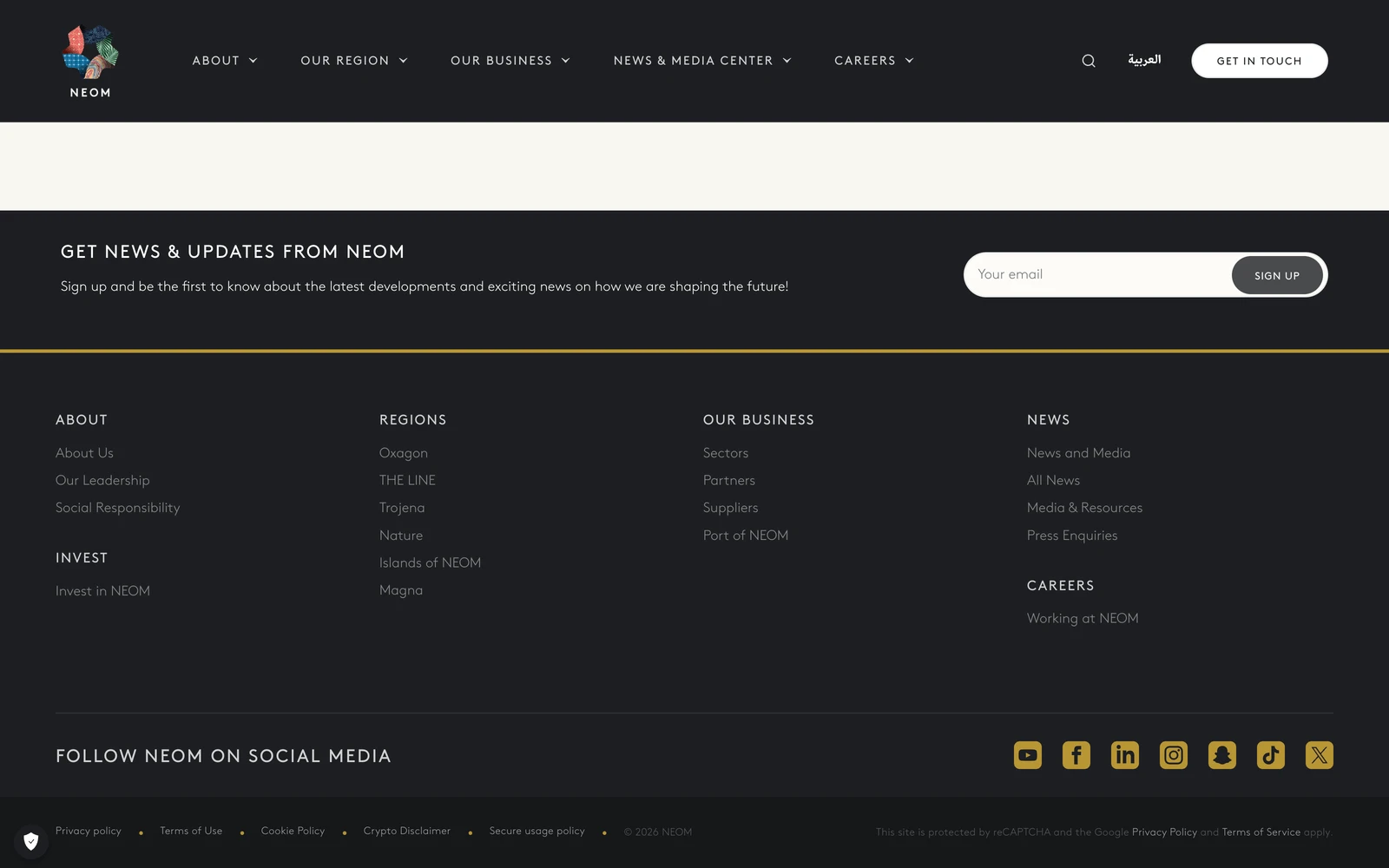Viewport: 1389px width, 868px height.
Task: Expand the About menu chevron
Action: [x=253, y=61]
